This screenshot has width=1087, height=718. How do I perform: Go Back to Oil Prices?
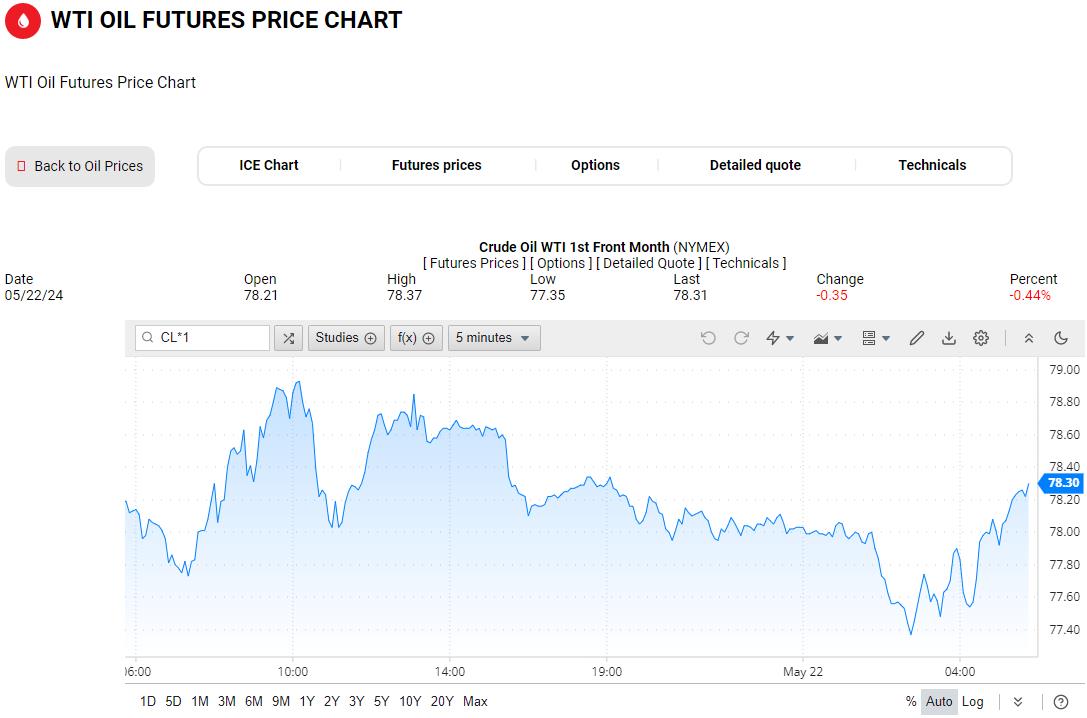[80, 166]
